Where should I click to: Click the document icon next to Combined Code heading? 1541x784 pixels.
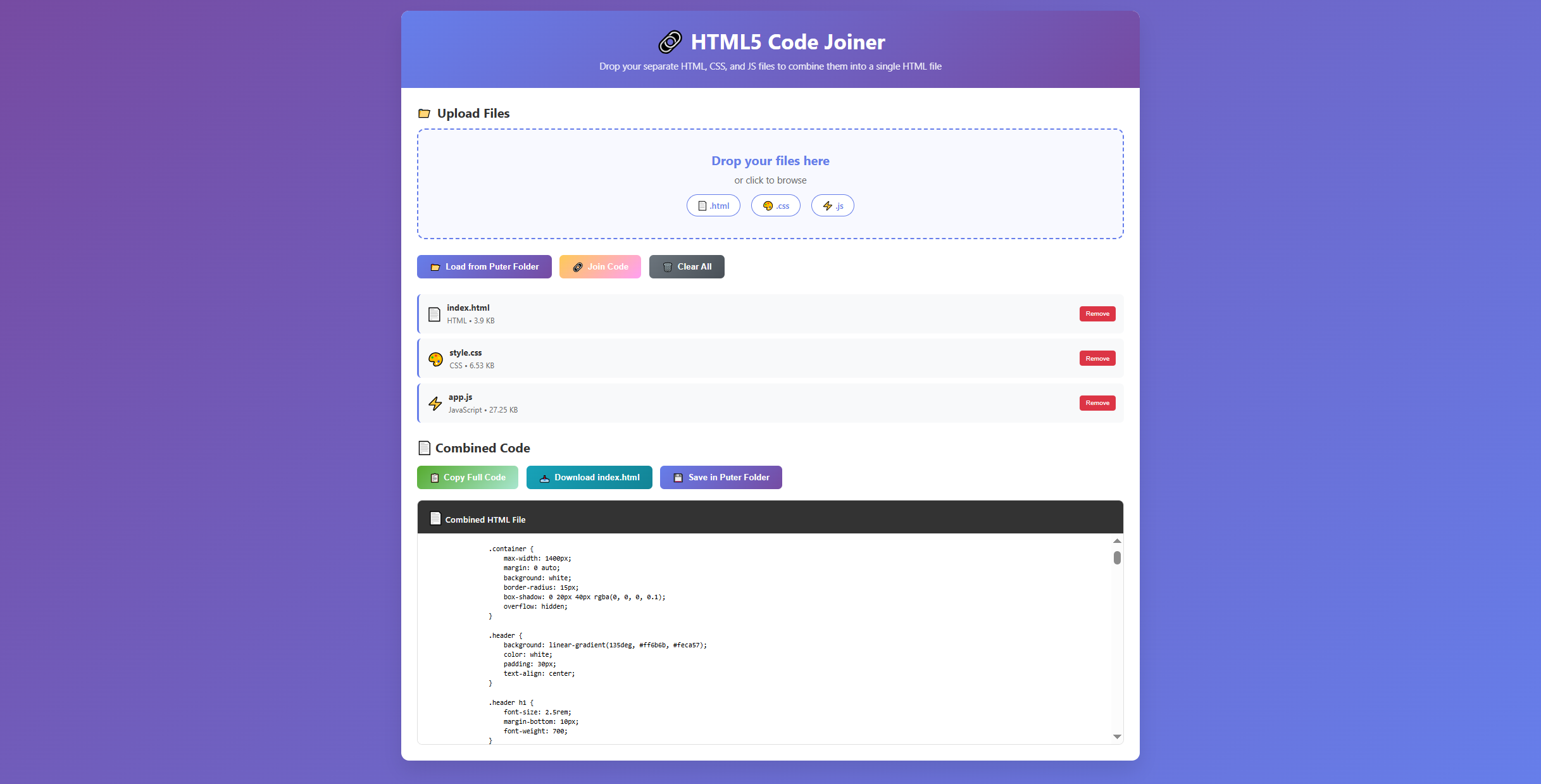click(x=424, y=447)
